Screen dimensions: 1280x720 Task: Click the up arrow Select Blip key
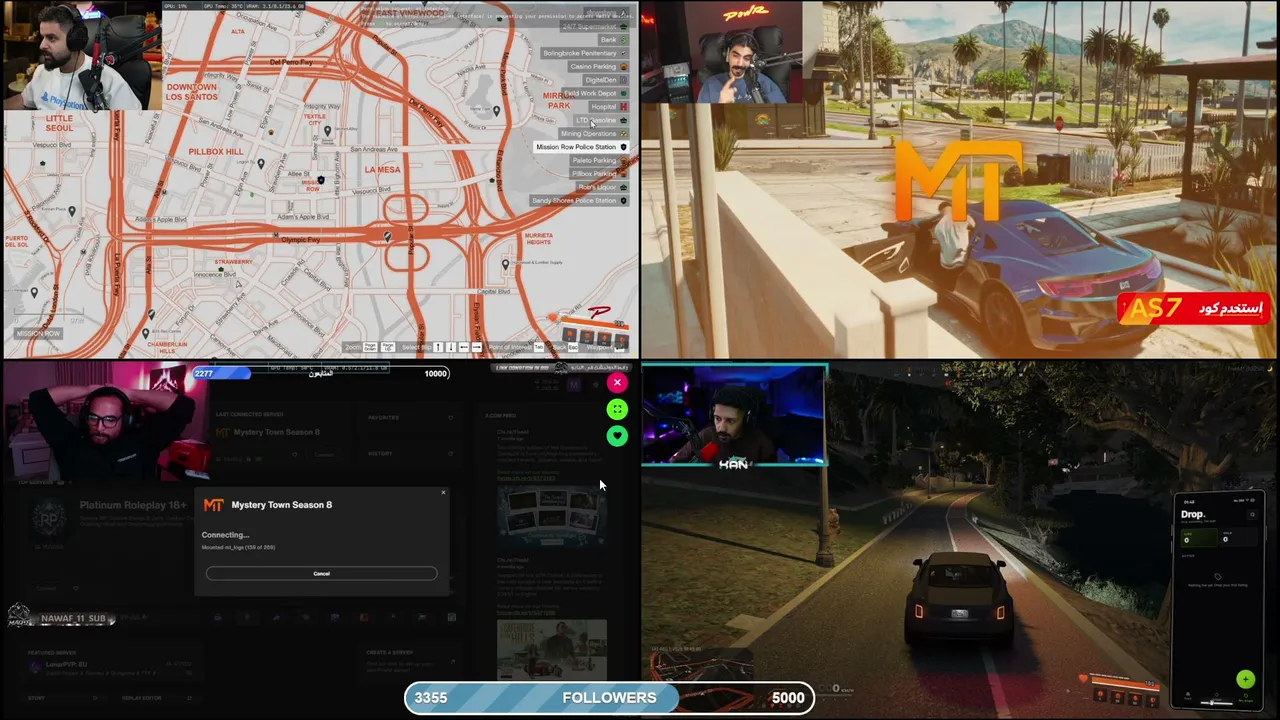pyautogui.click(x=437, y=347)
